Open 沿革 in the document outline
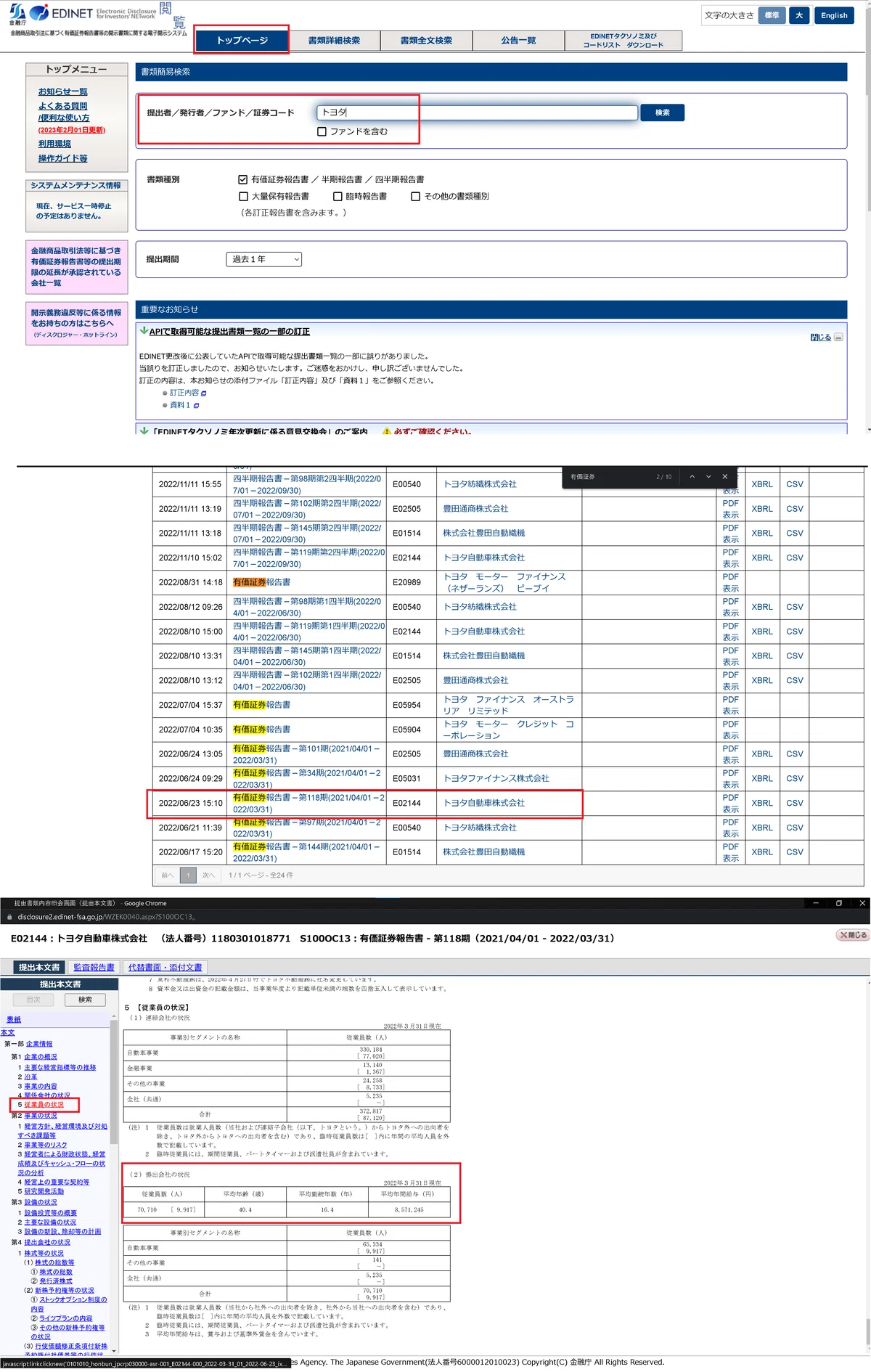This screenshot has width=871, height=1372. [x=30, y=1077]
